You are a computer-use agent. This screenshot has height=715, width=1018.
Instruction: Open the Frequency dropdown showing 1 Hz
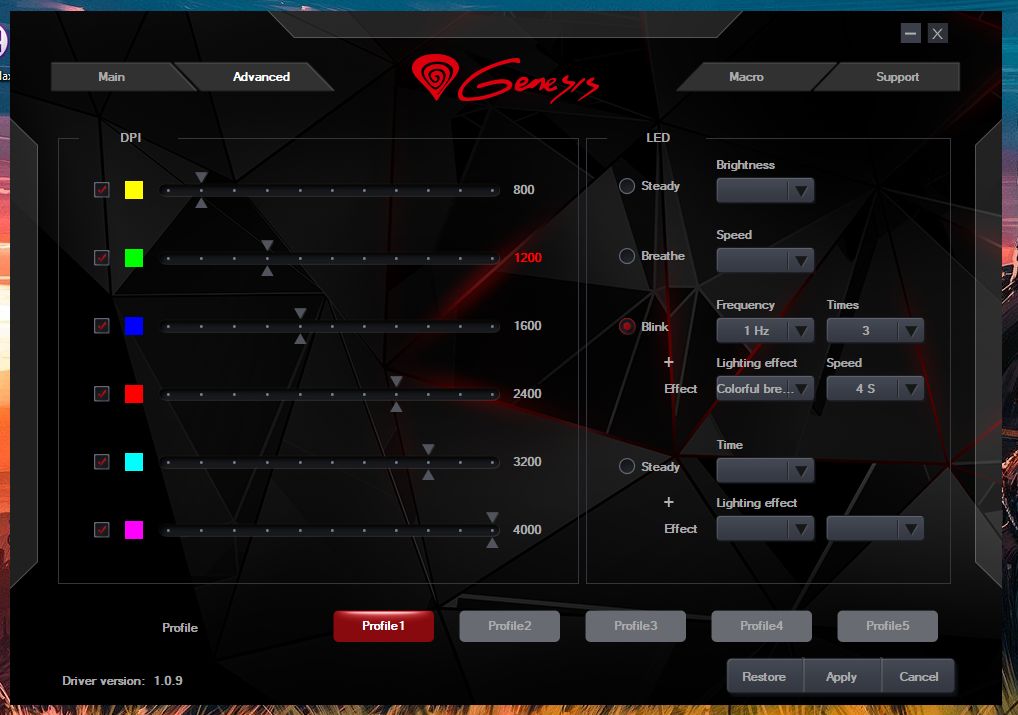[x=765, y=331]
